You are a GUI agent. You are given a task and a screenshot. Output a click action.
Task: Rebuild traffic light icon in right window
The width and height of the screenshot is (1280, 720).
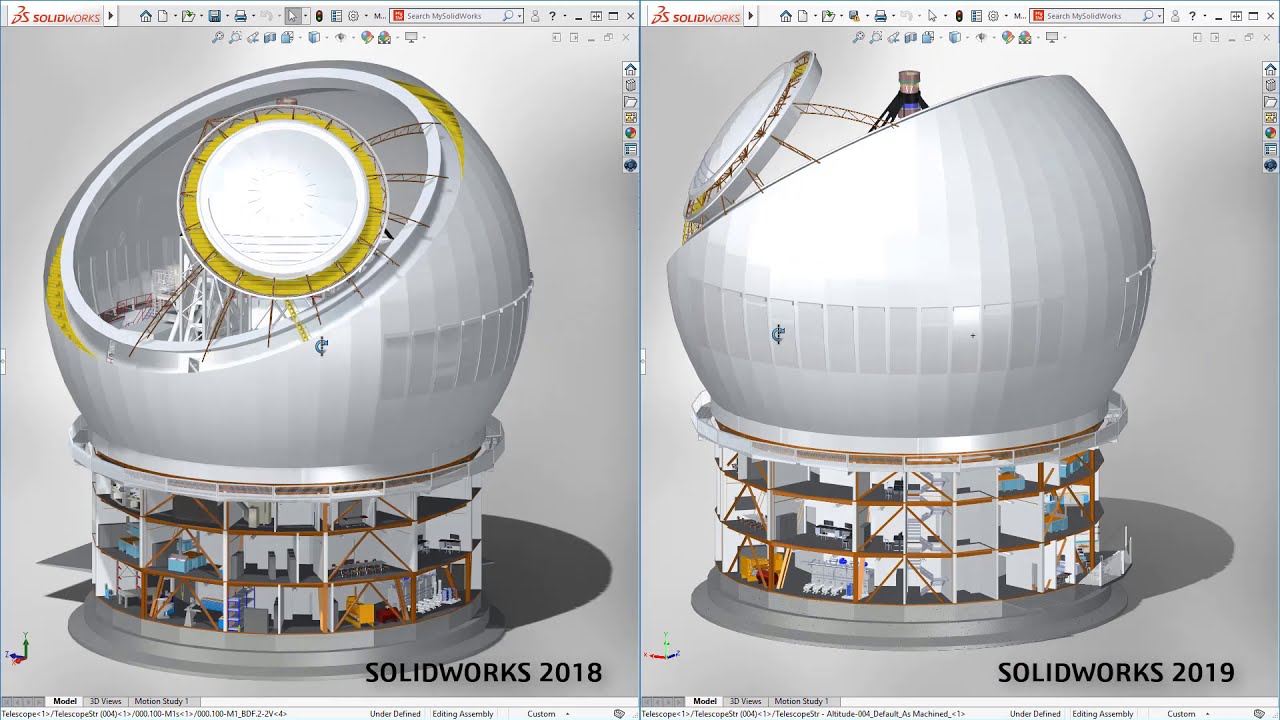click(x=959, y=16)
